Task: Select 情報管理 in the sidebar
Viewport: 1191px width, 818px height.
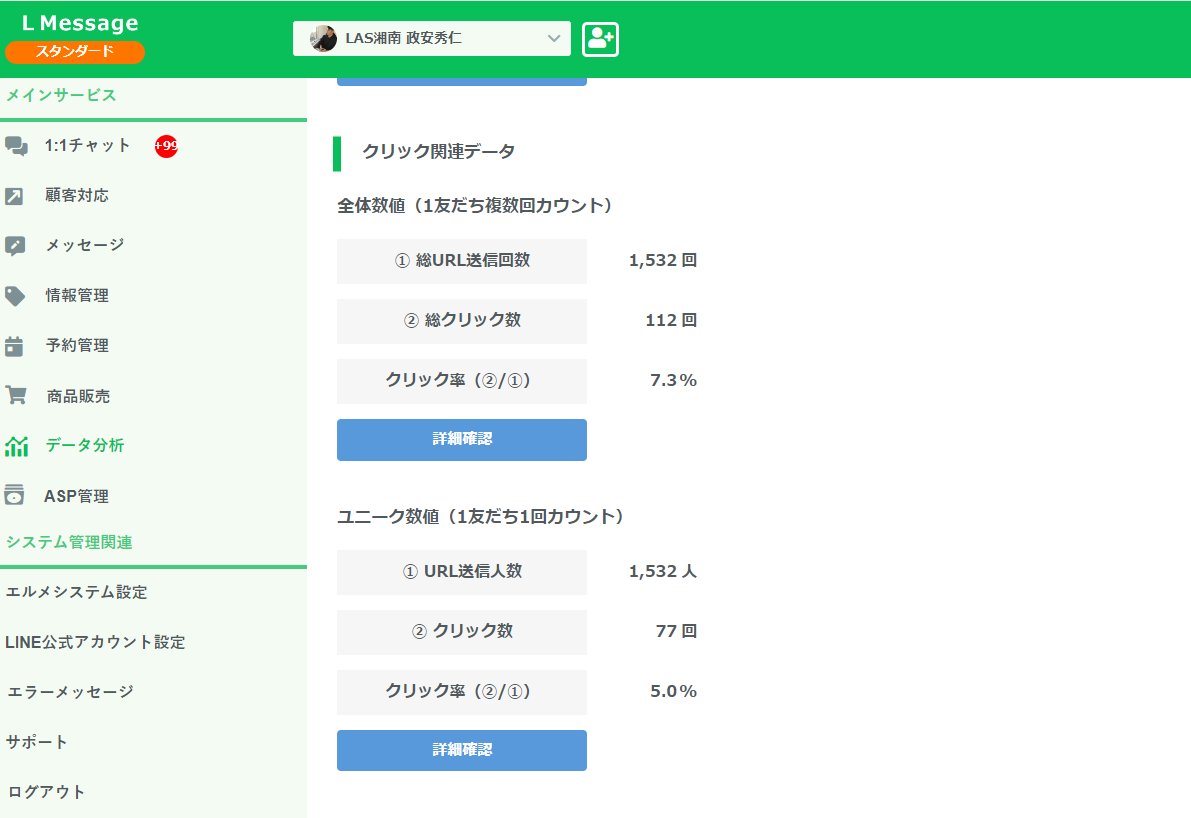Action: pyautogui.click(x=77, y=295)
